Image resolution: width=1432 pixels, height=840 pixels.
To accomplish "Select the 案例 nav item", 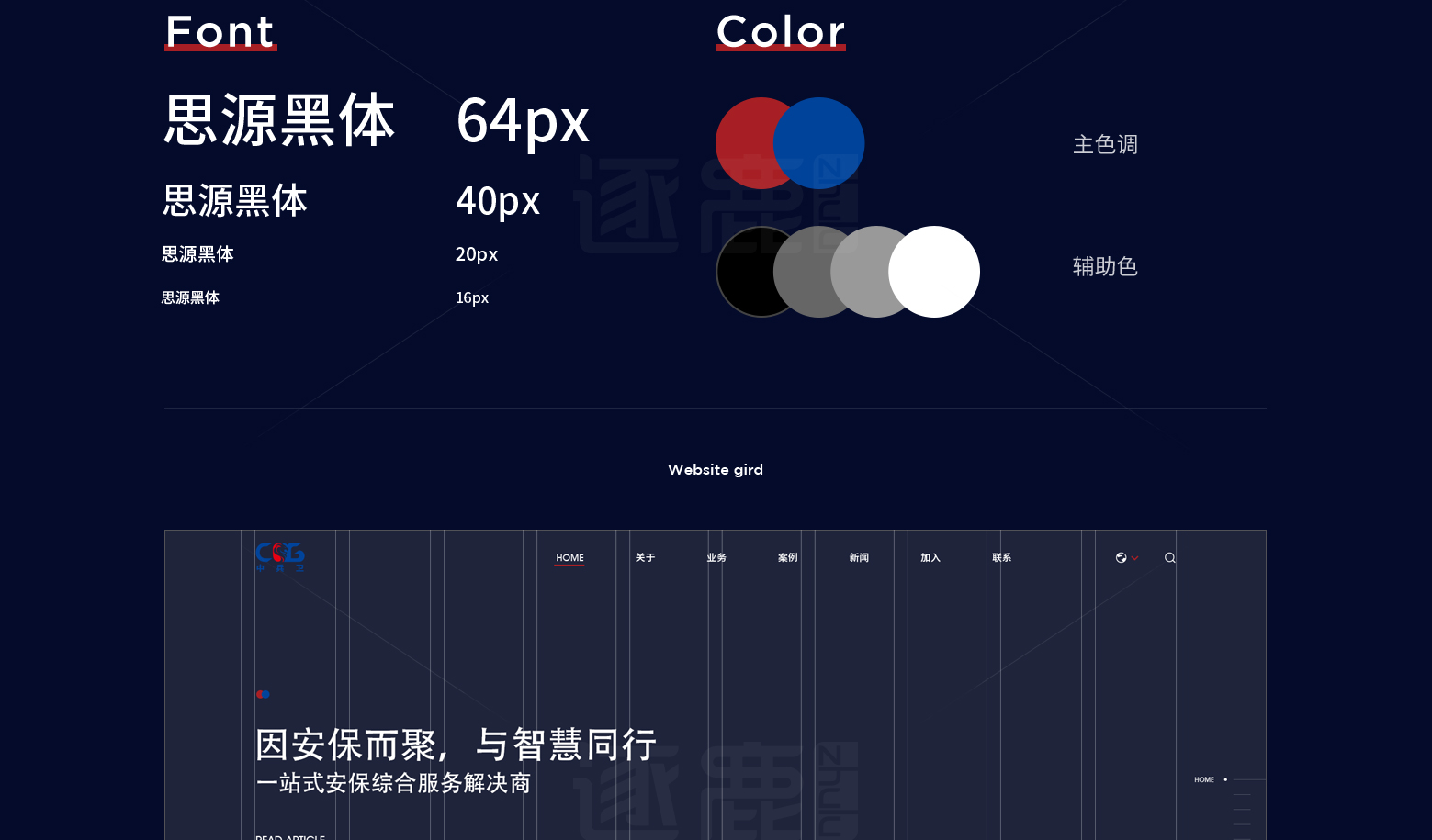I will [787, 557].
